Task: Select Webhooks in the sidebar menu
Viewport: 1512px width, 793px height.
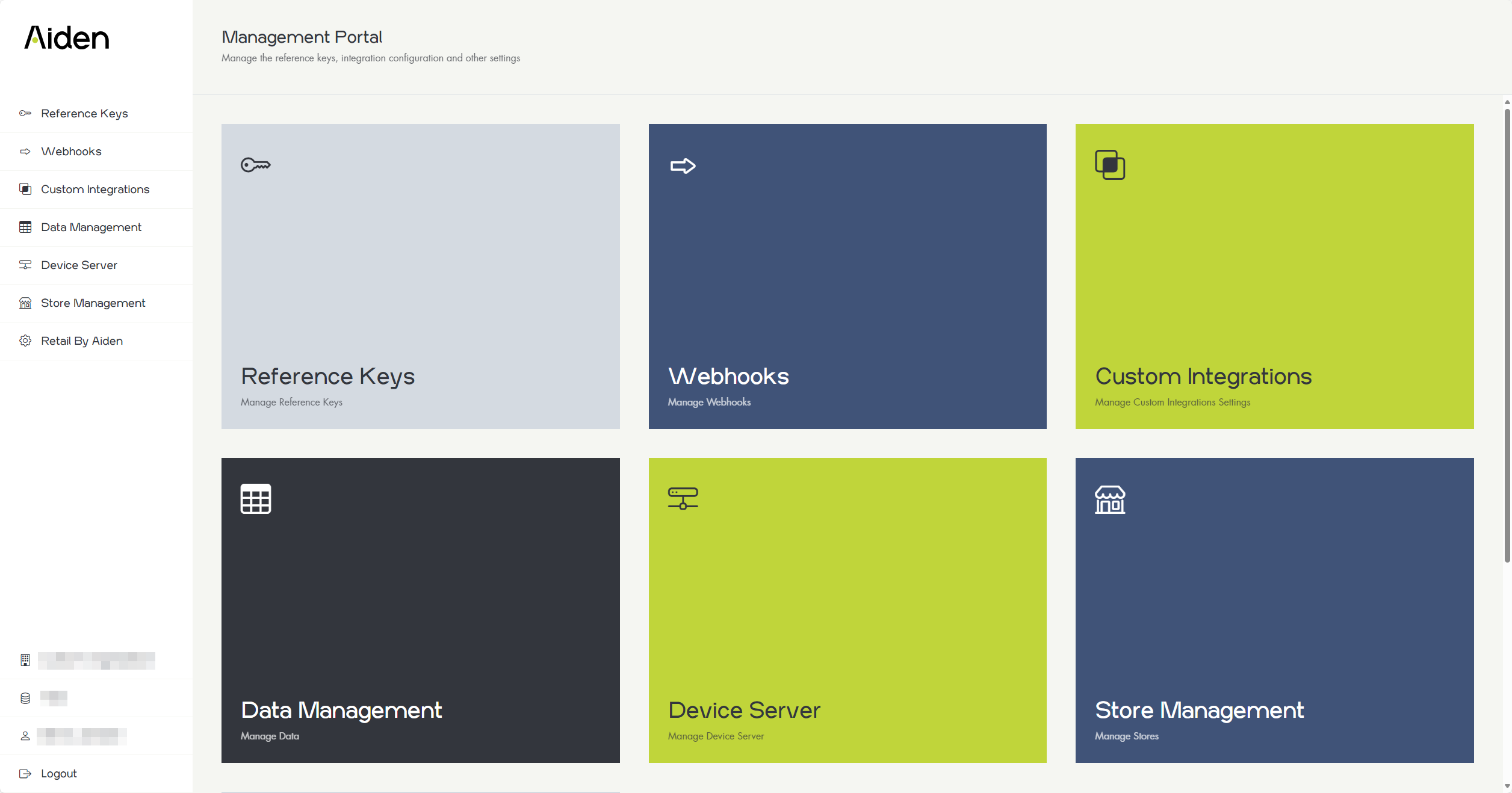Action: click(x=71, y=152)
